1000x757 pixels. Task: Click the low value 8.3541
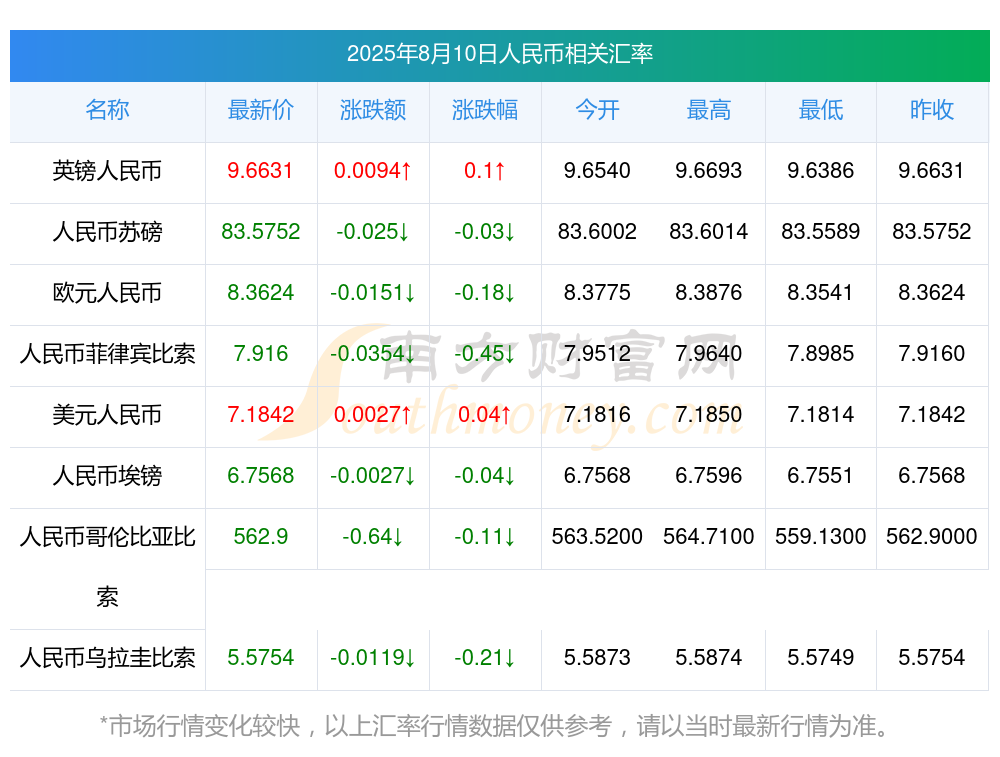[x=820, y=293]
